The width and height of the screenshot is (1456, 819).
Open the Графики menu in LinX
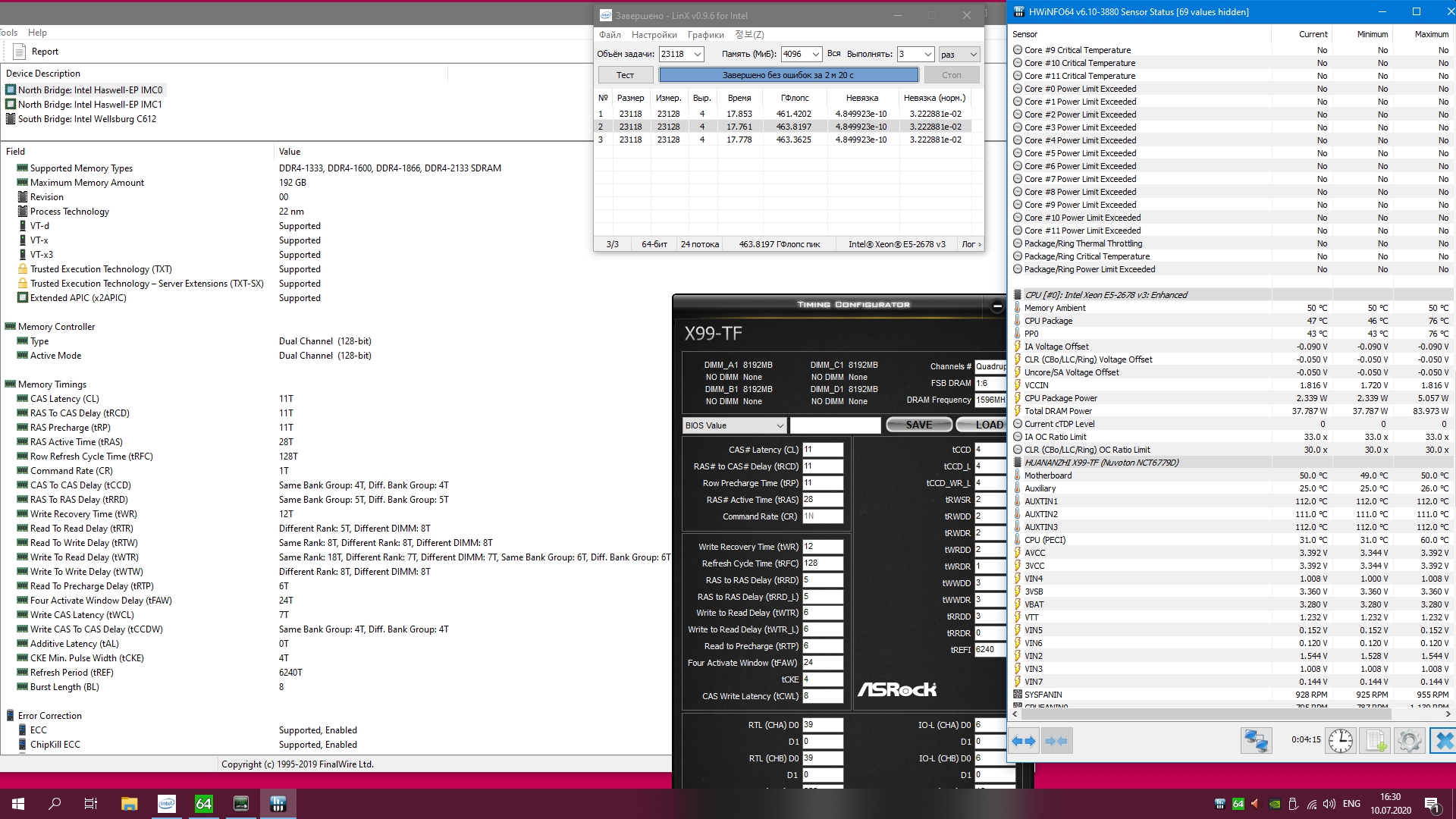tap(705, 35)
